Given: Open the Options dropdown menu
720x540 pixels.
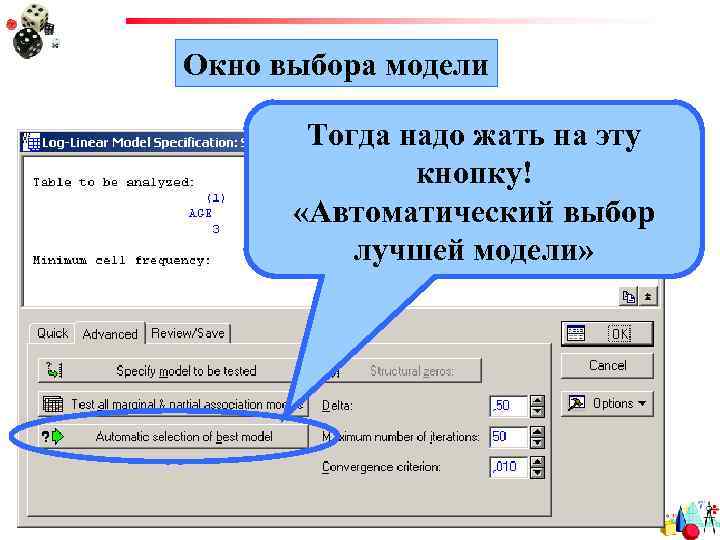Looking at the screenshot, I should point(607,404).
